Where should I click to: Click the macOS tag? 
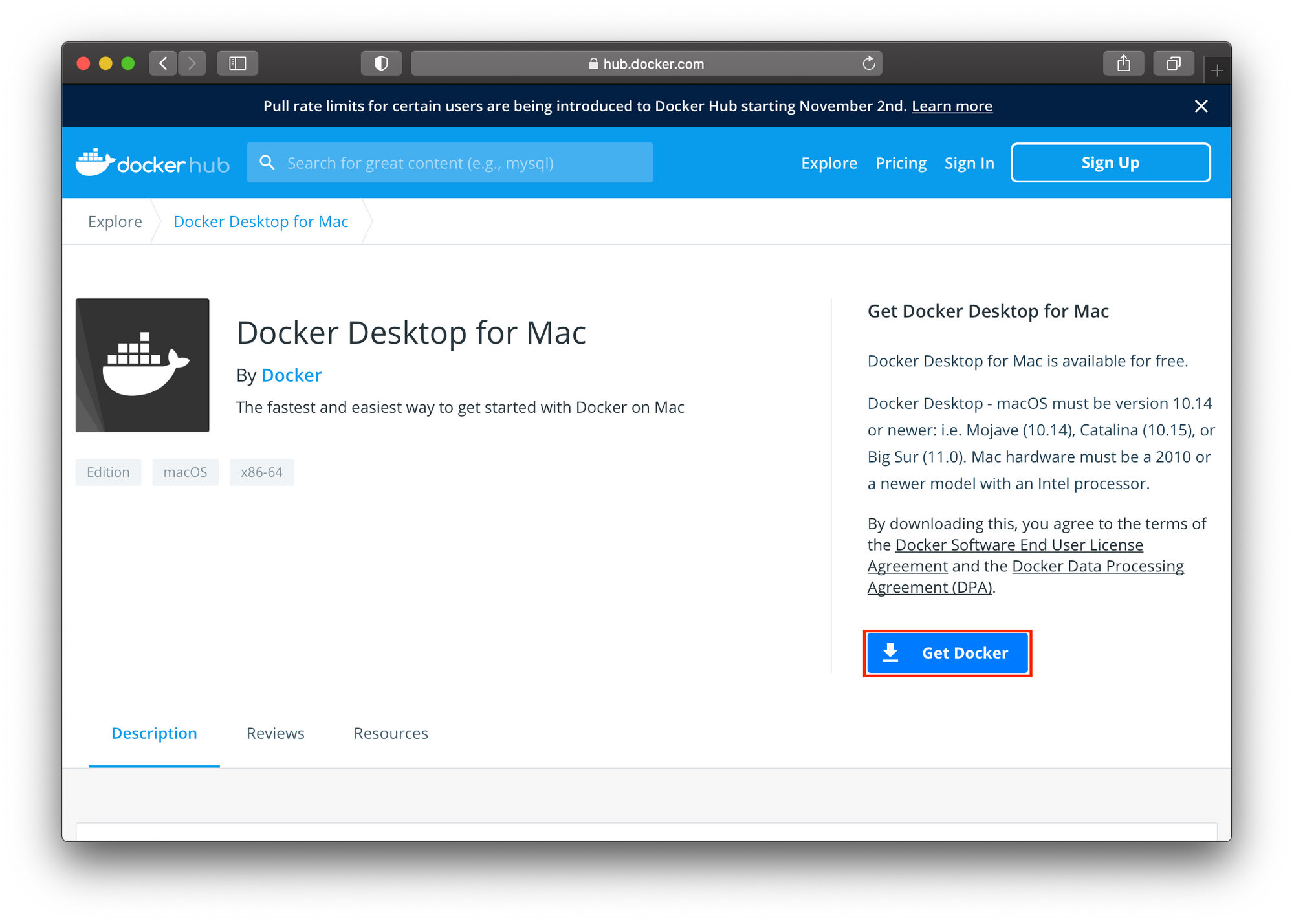coord(185,472)
